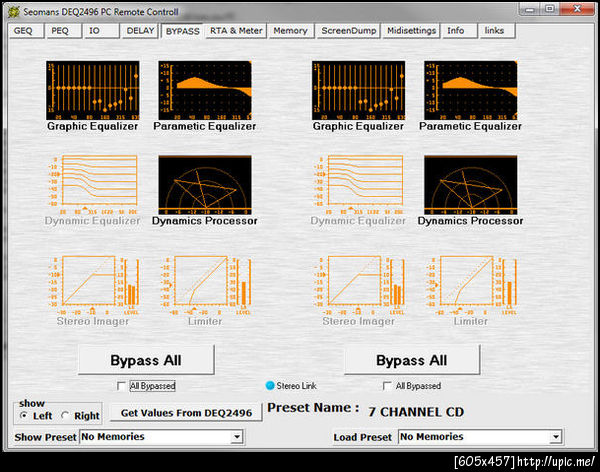Click the preset name 7 CHANNEL CD
The image size is (600, 472).
point(416,412)
